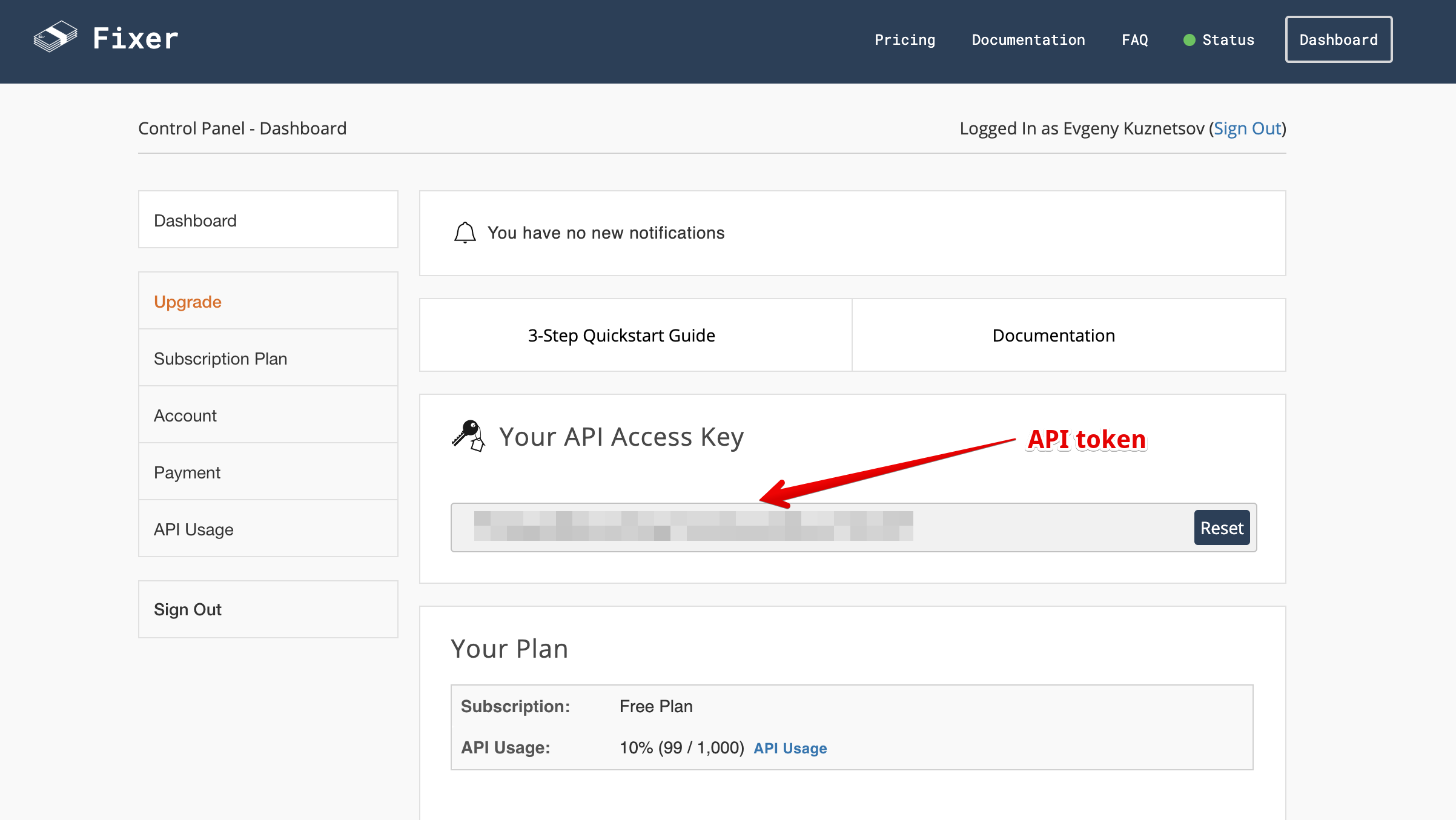Open Account settings in the sidebar
The width and height of the screenshot is (1456, 820).
tap(268, 415)
